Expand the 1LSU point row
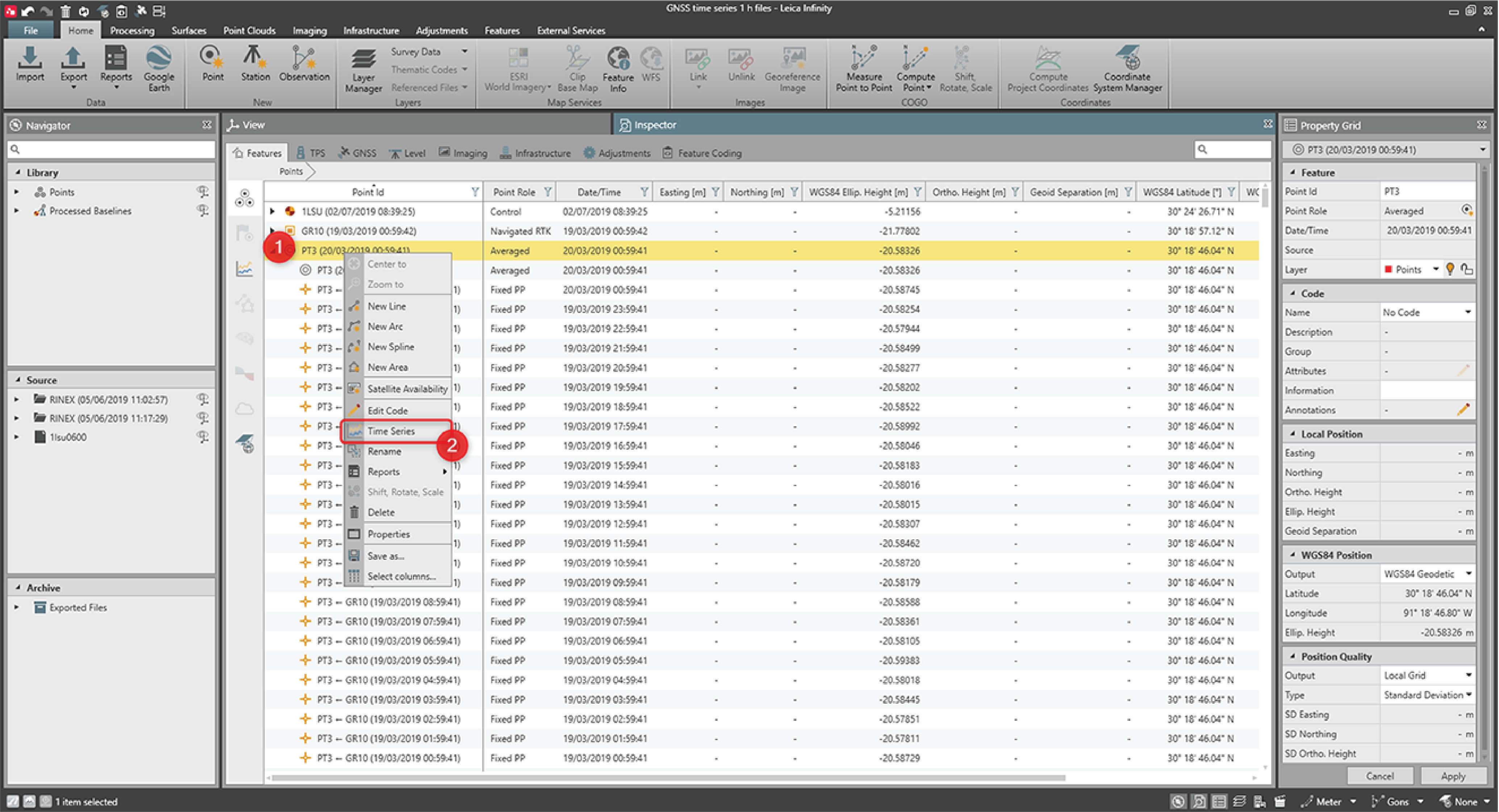The image size is (1499, 812). coord(272,212)
